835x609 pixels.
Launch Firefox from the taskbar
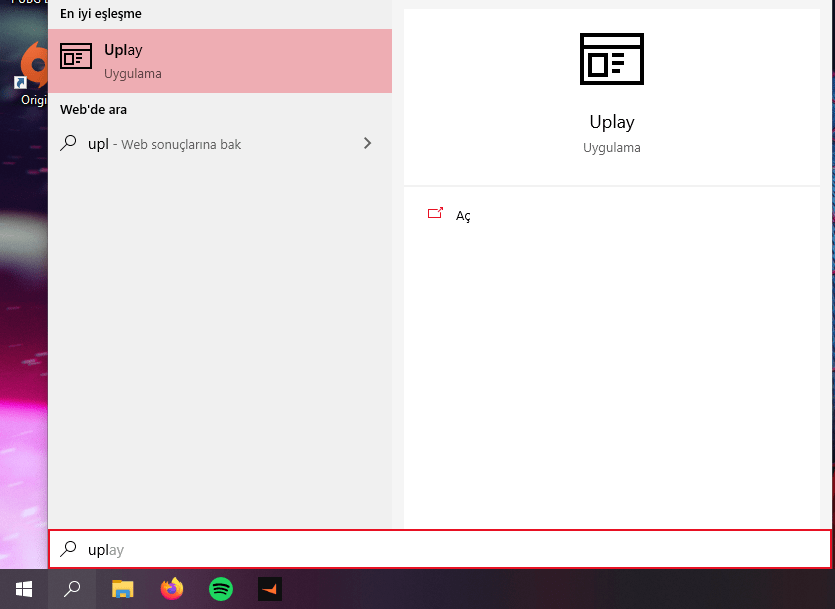point(171,589)
